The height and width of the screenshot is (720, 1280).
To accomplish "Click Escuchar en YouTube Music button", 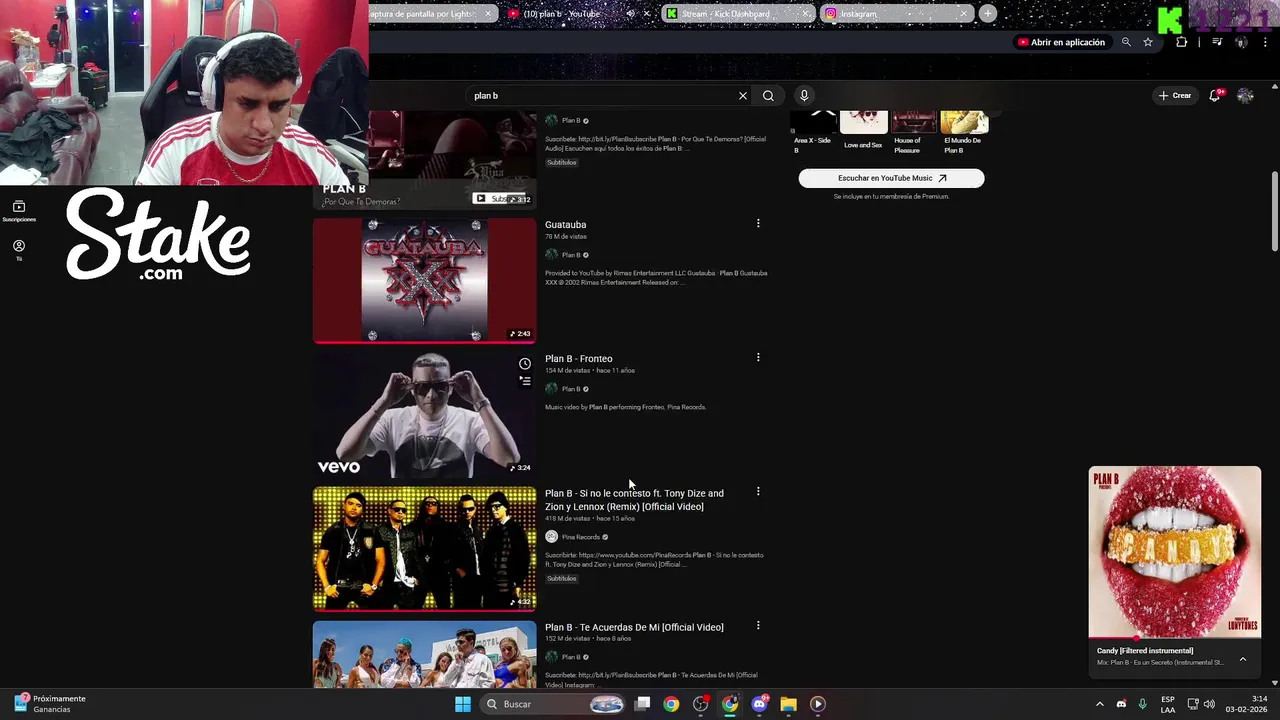I will [891, 178].
